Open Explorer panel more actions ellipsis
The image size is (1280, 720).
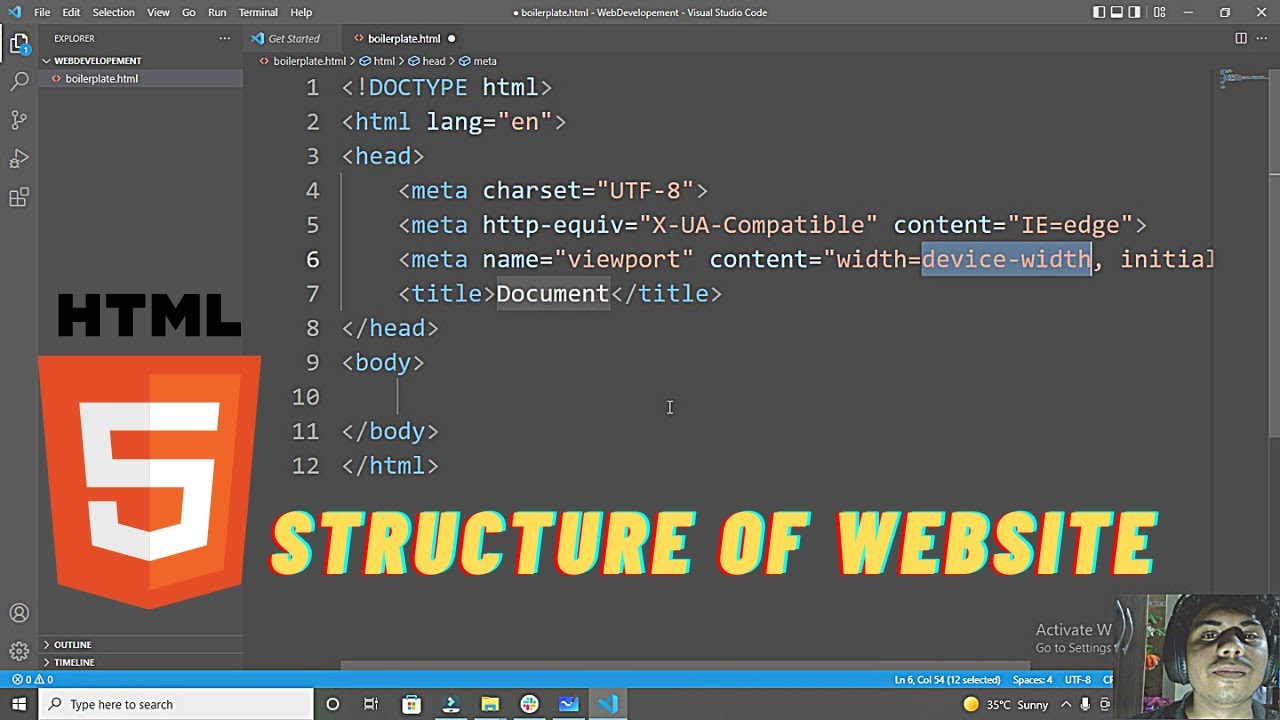(x=225, y=38)
